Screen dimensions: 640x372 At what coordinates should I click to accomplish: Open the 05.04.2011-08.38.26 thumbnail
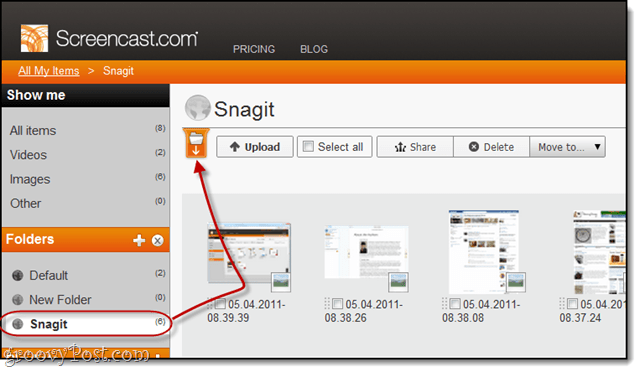366,252
